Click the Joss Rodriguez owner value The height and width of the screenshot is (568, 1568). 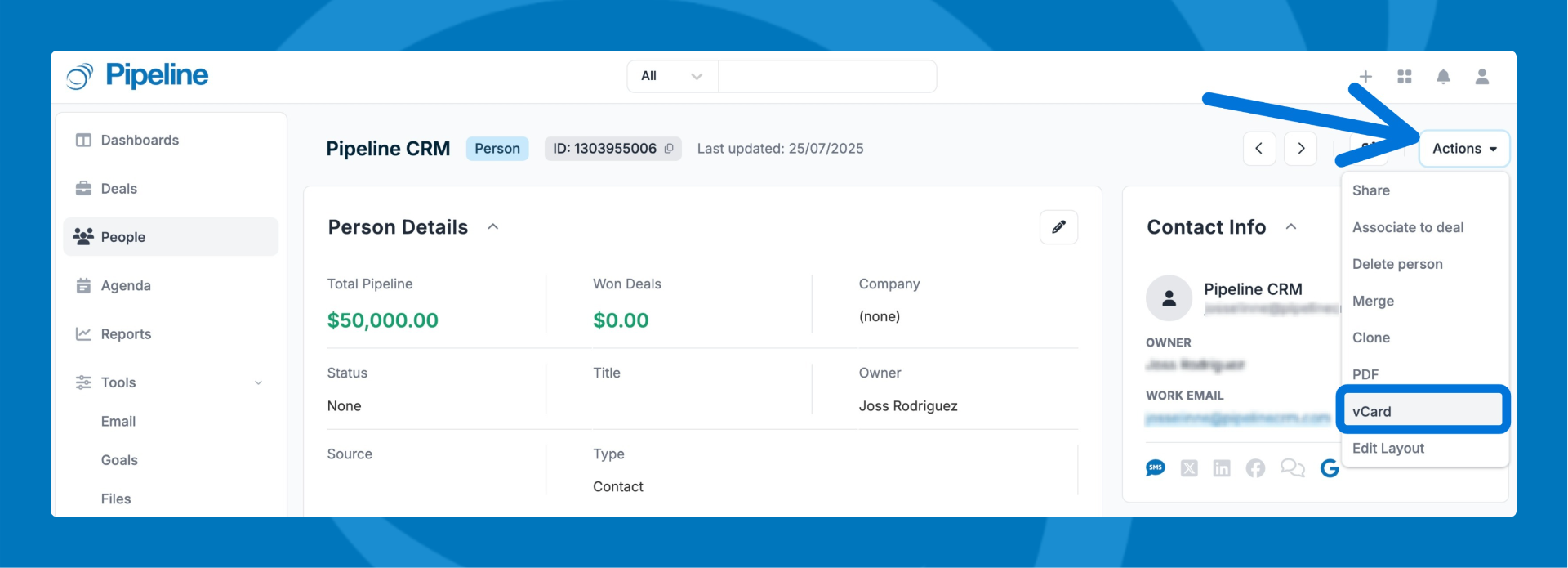tap(908, 406)
